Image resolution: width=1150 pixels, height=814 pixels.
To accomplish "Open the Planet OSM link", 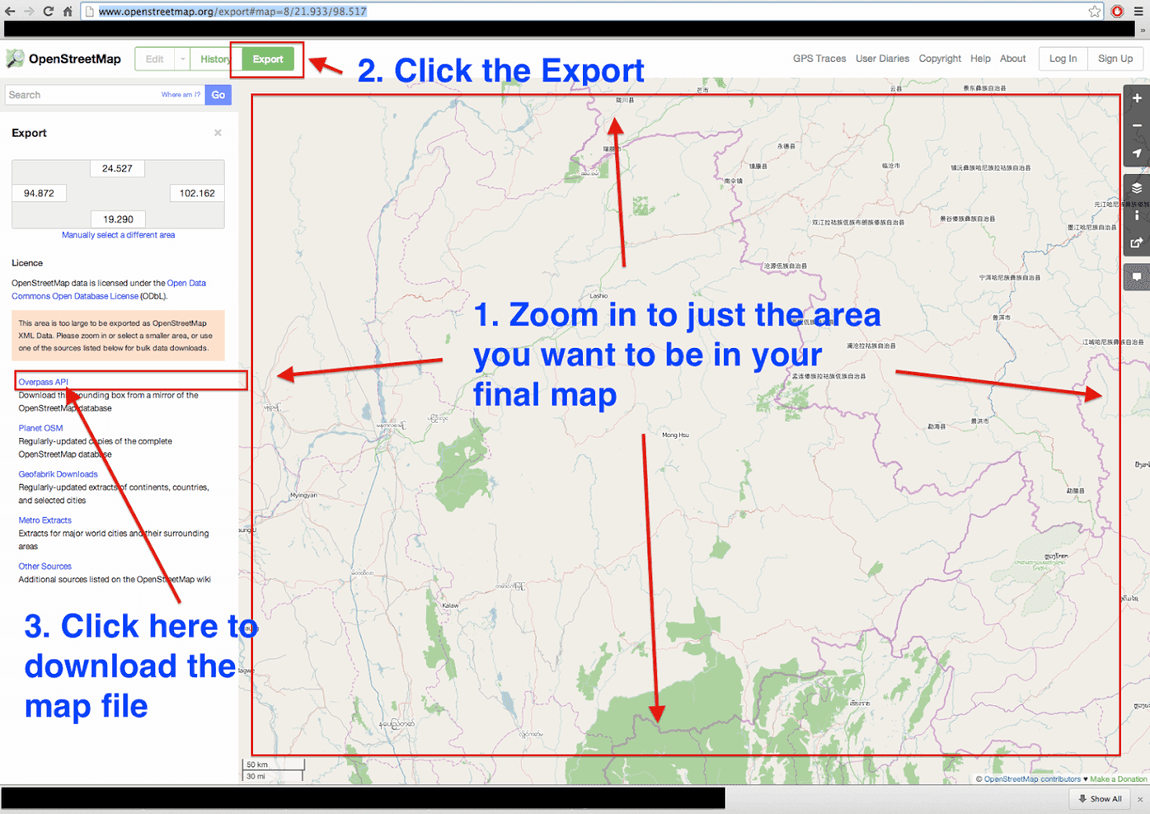I will point(40,428).
